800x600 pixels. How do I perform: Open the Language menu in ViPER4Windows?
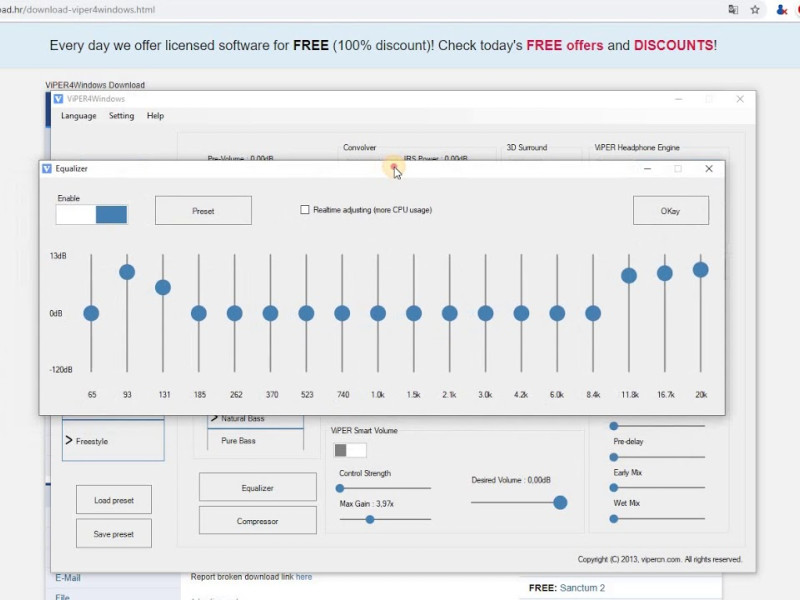(x=79, y=116)
